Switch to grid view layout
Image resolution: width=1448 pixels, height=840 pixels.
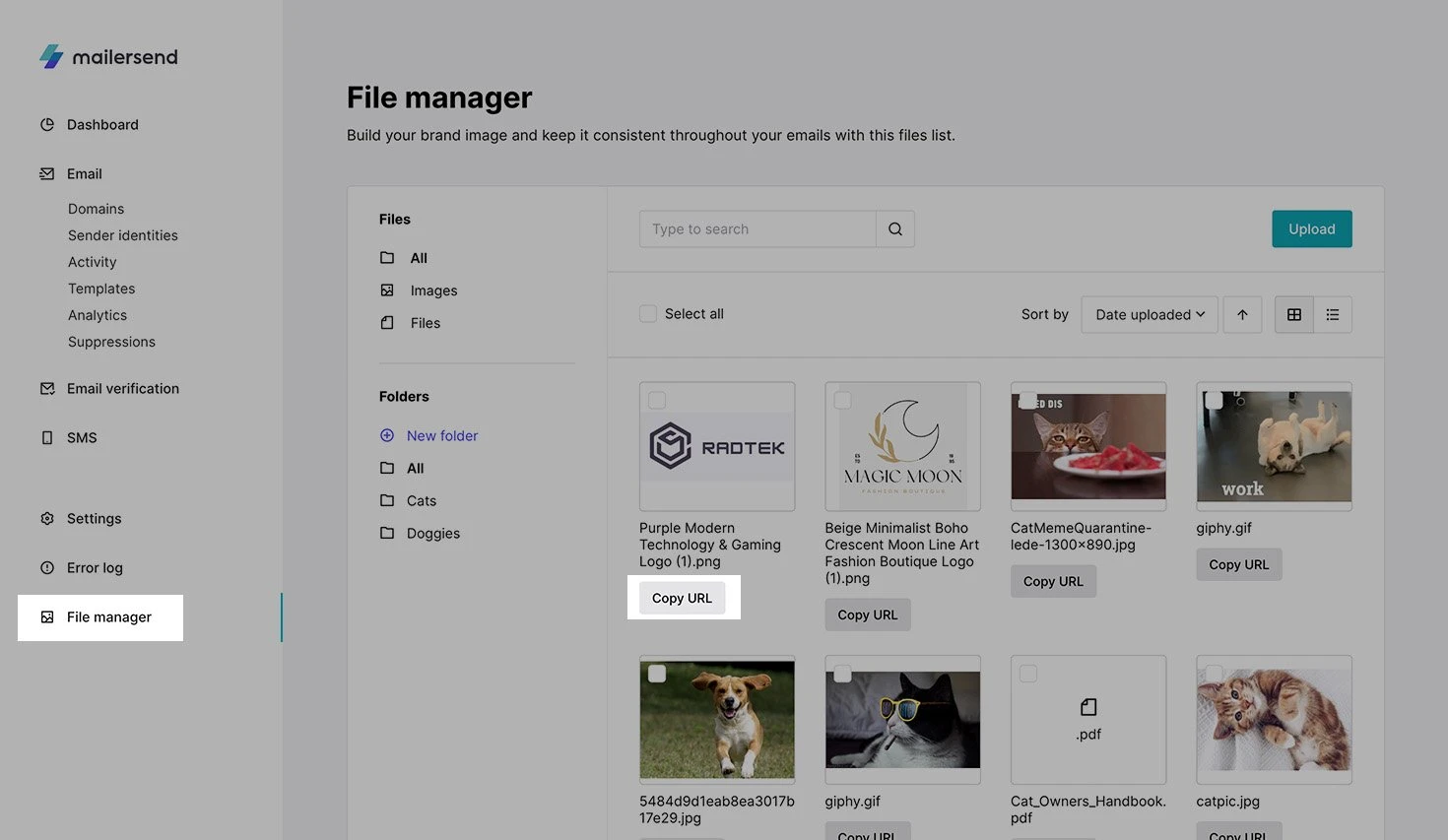(1293, 315)
